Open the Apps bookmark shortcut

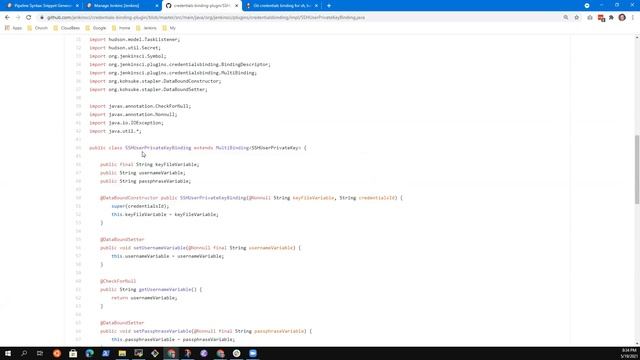(13, 28)
